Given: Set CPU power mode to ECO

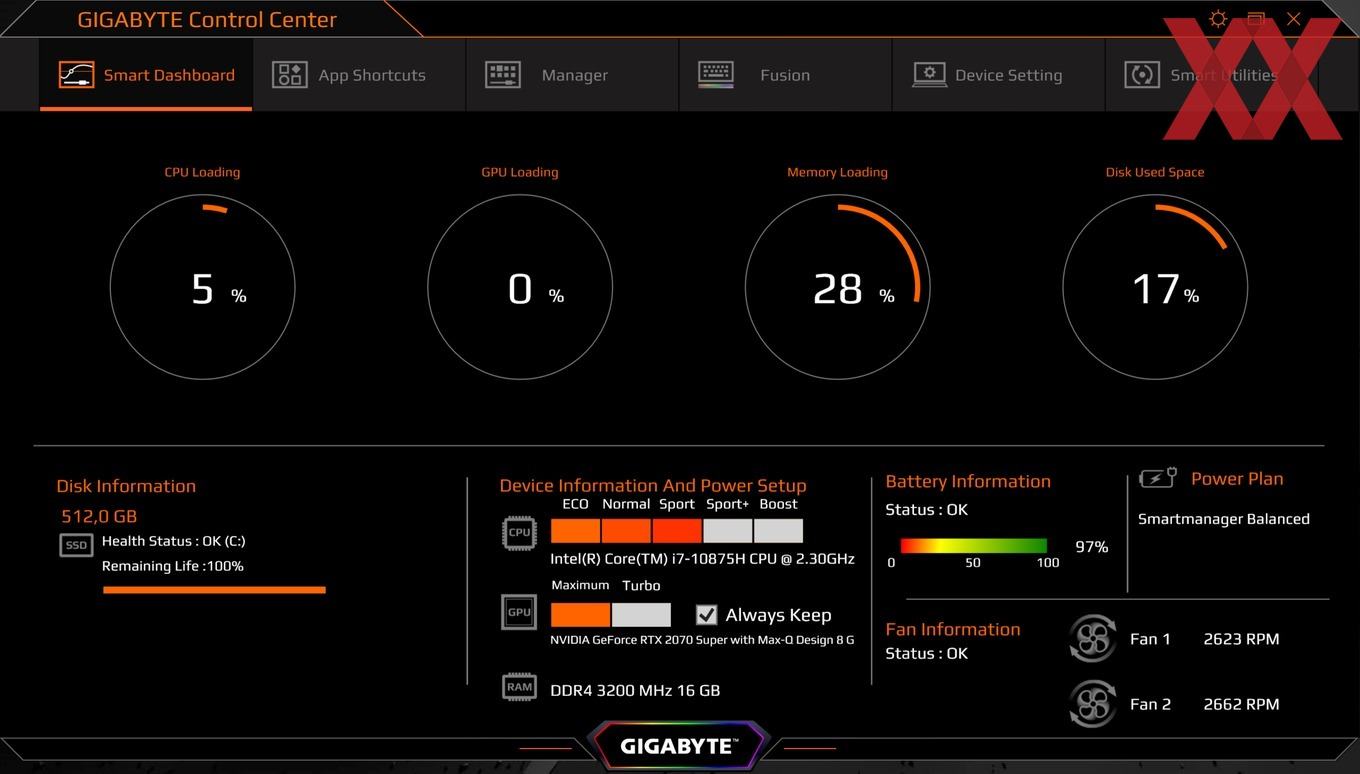Looking at the screenshot, I should [x=575, y=530].
